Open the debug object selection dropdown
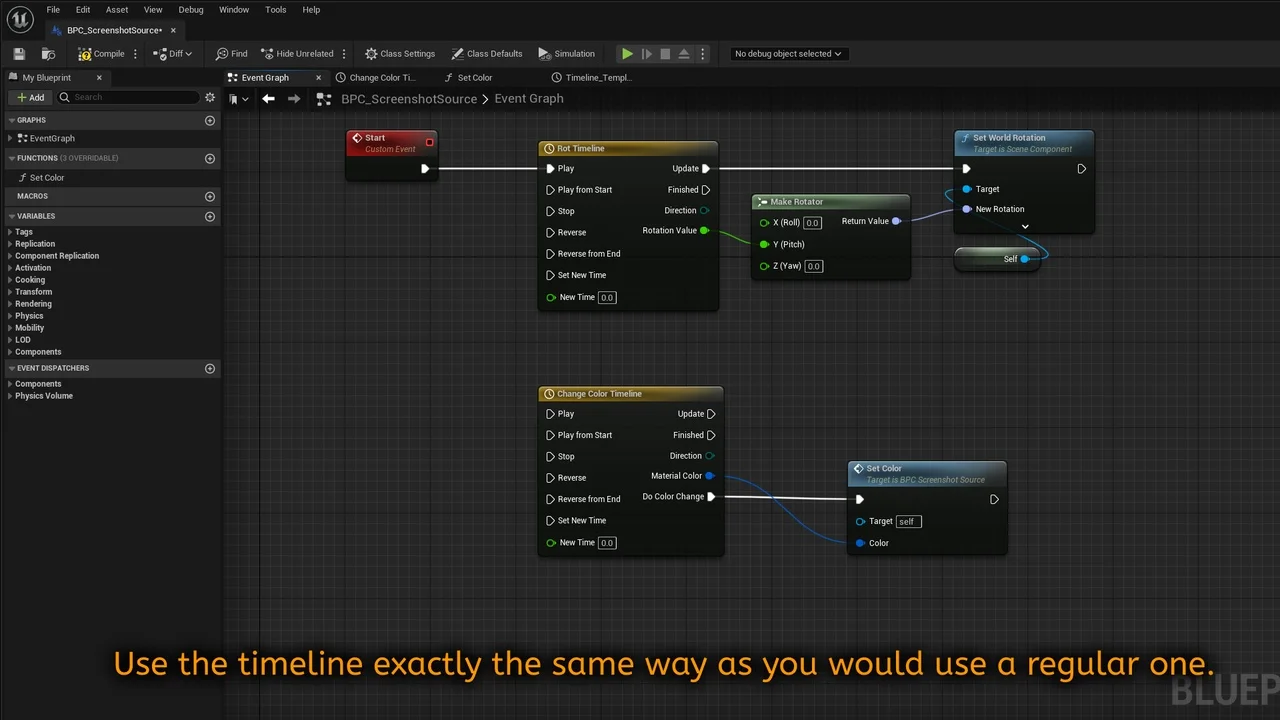 (788, 54)
